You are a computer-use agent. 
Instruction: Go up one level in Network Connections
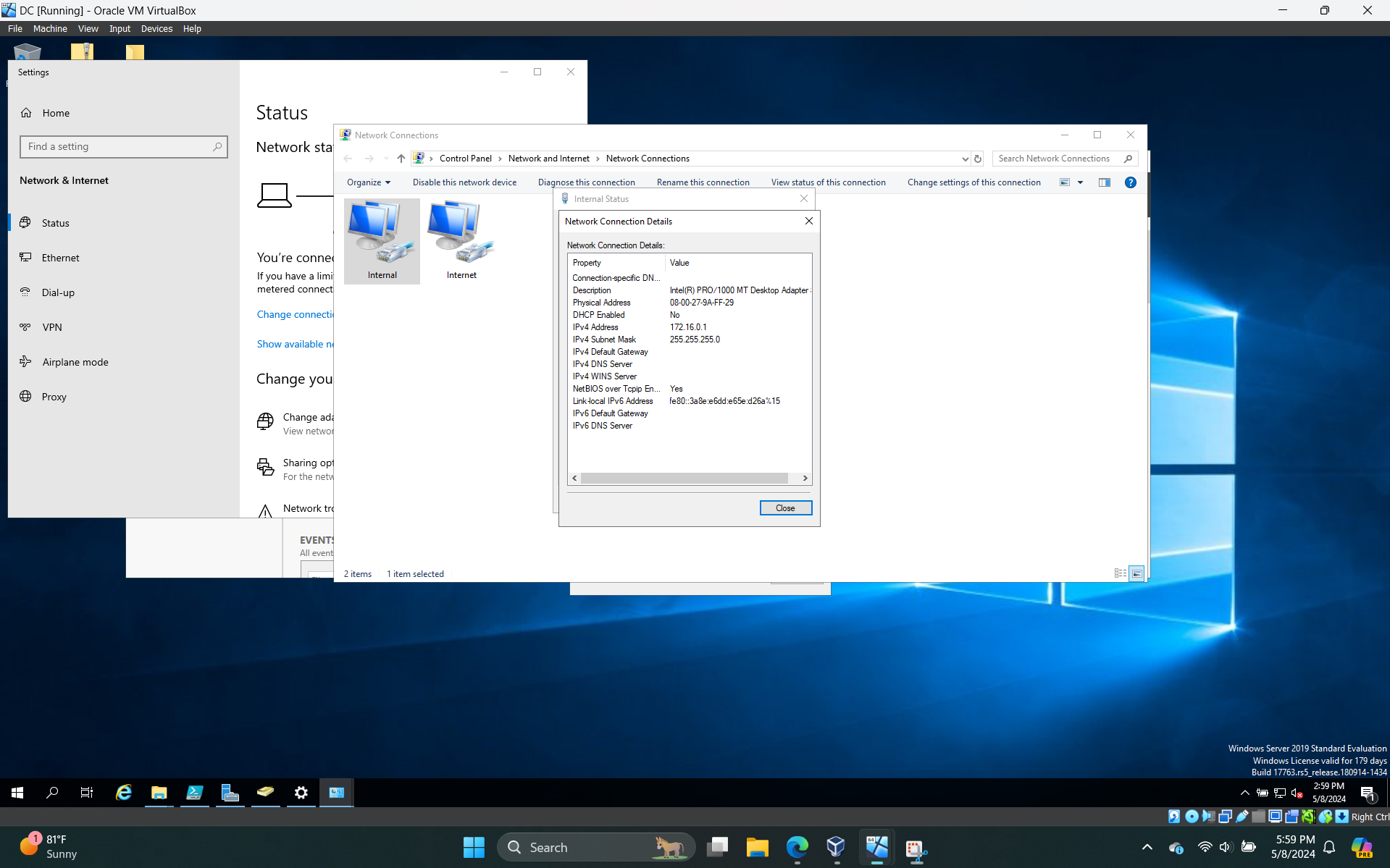pyautogui.click(x=401, y=159)
